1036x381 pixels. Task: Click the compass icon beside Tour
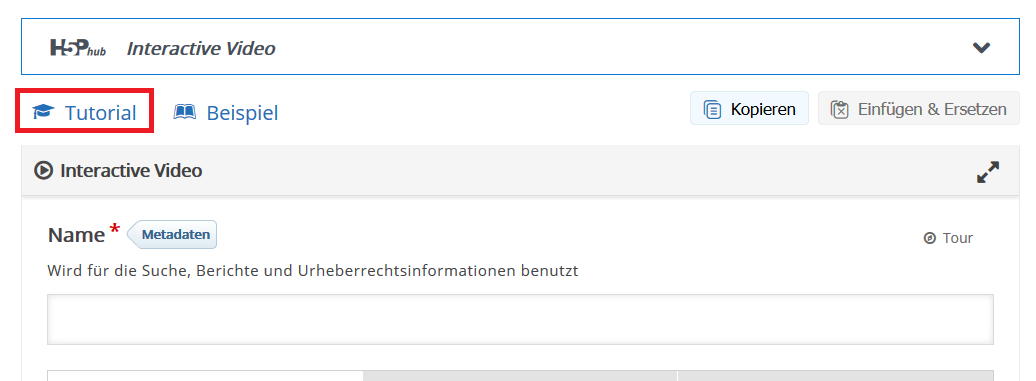pos(930,238)
